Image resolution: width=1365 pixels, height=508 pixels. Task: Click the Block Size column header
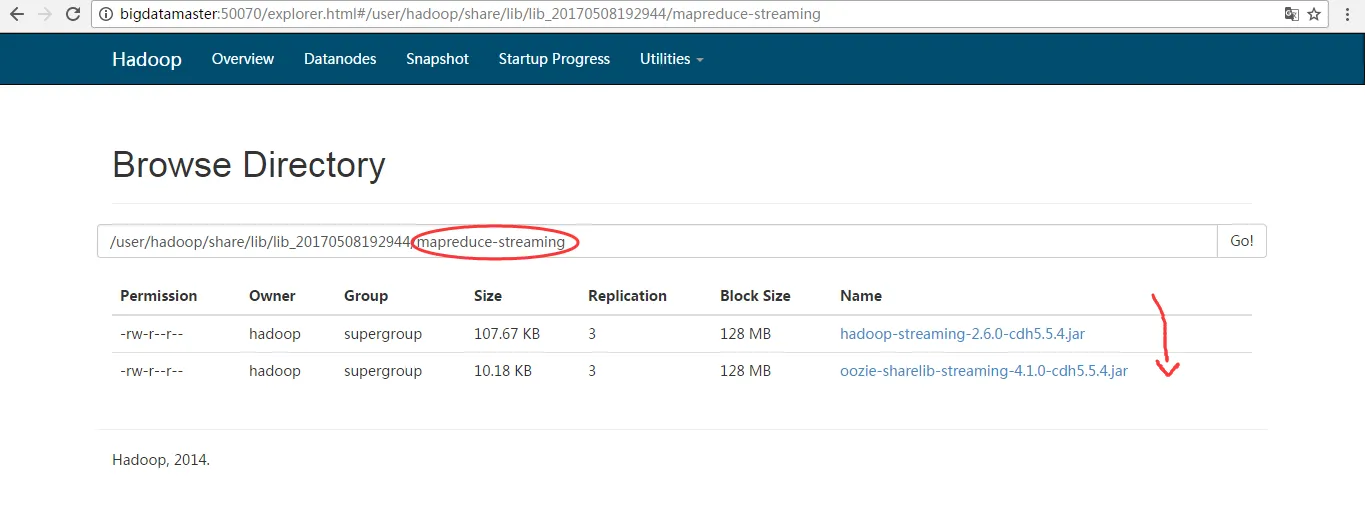point(755,296)
